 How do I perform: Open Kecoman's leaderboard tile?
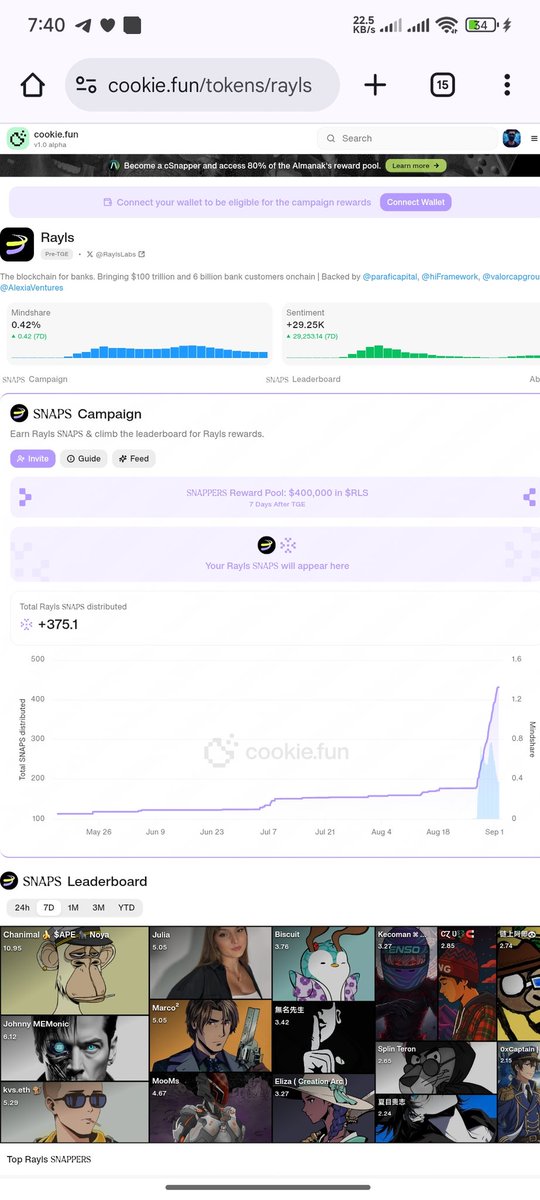pos(406,983)
